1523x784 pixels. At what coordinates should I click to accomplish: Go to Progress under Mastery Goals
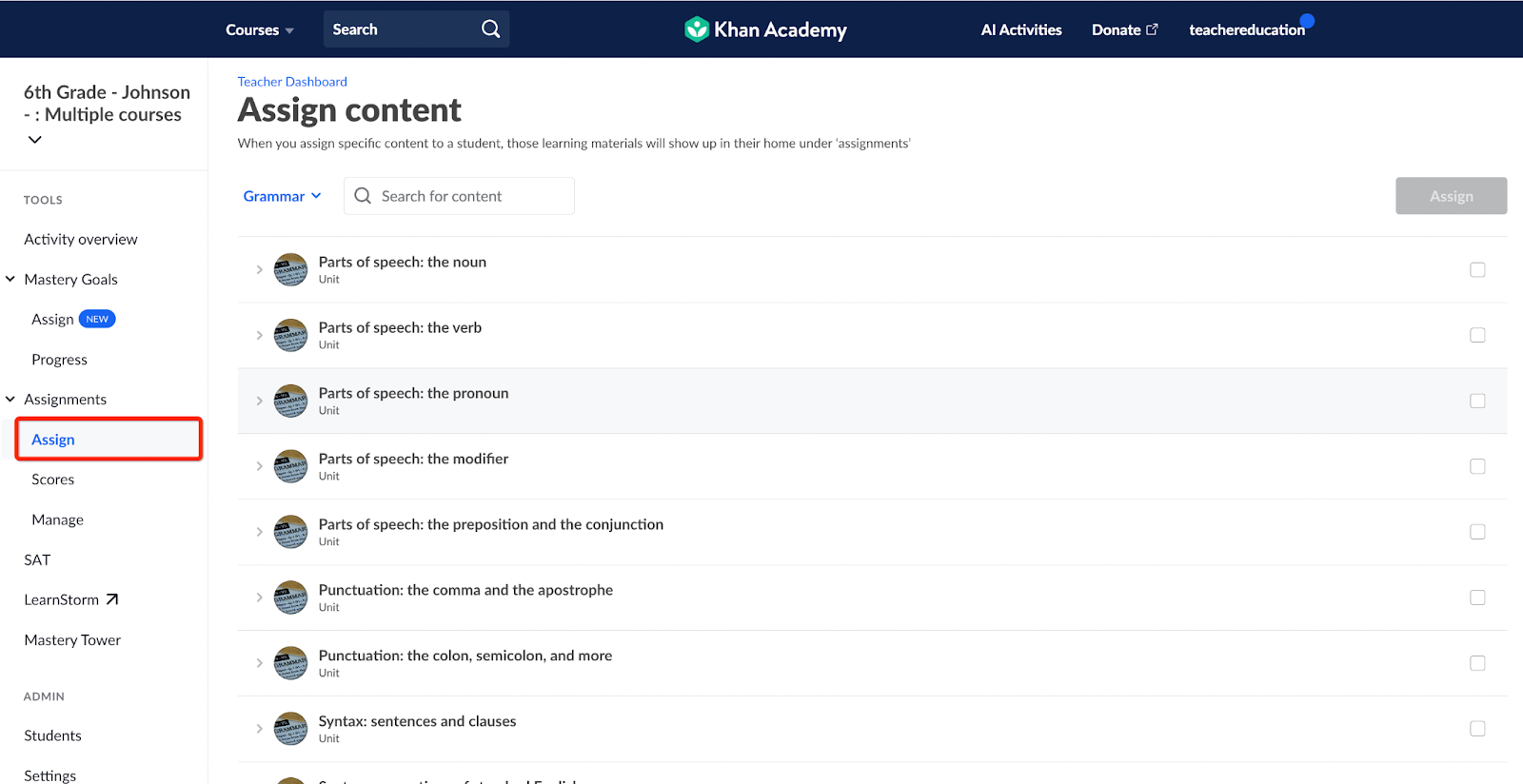pyautogui.click(x=59, y=360)
